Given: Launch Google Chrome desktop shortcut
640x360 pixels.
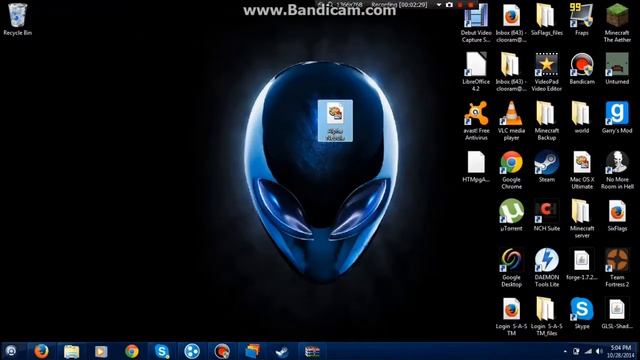Looking at the screenshot, I should pos(511,169).
